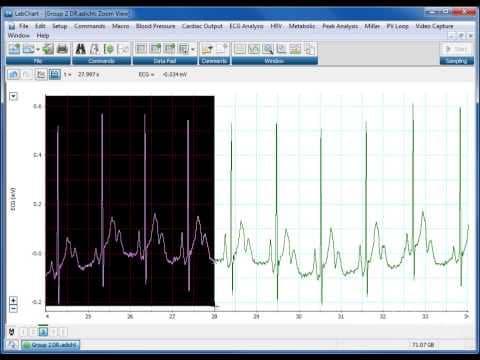
Task: Click the Add to Data Pad icon
Action: click(155, 49)
